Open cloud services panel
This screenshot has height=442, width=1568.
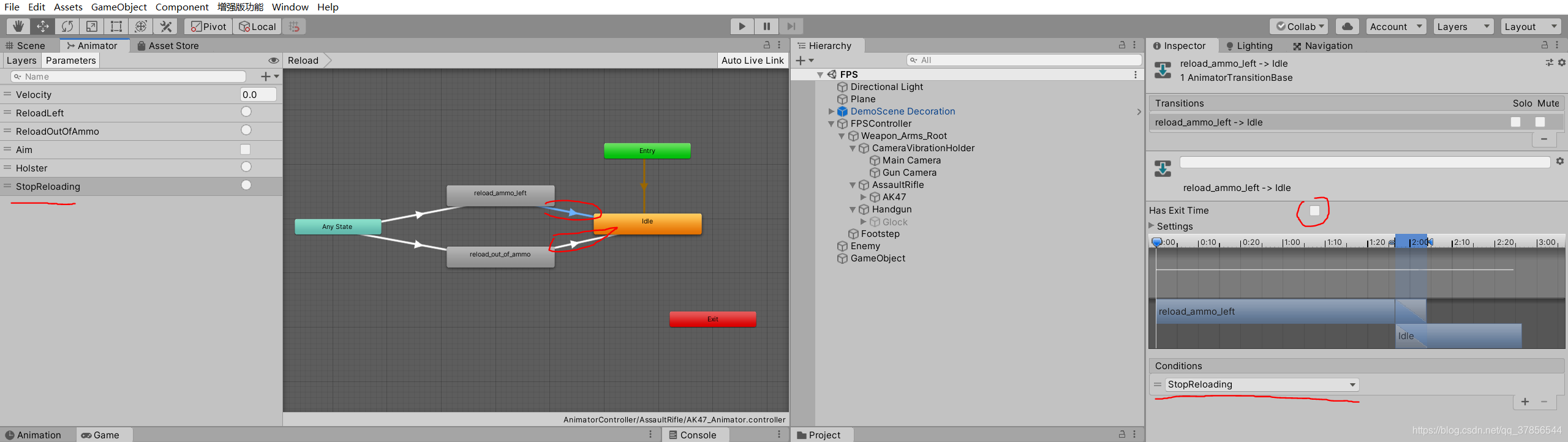(1347, 26)
